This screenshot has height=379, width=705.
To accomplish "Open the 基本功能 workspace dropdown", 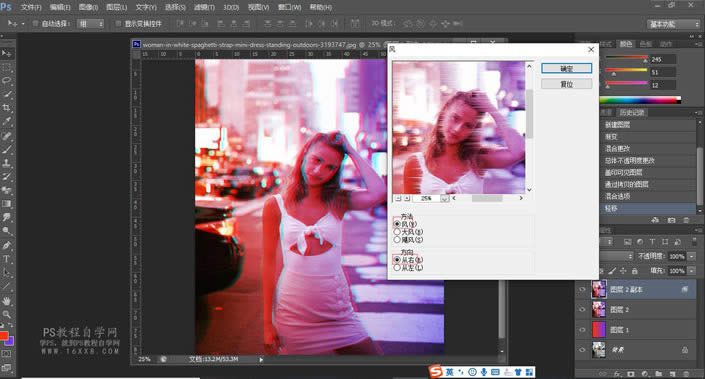I will point(673,24).
